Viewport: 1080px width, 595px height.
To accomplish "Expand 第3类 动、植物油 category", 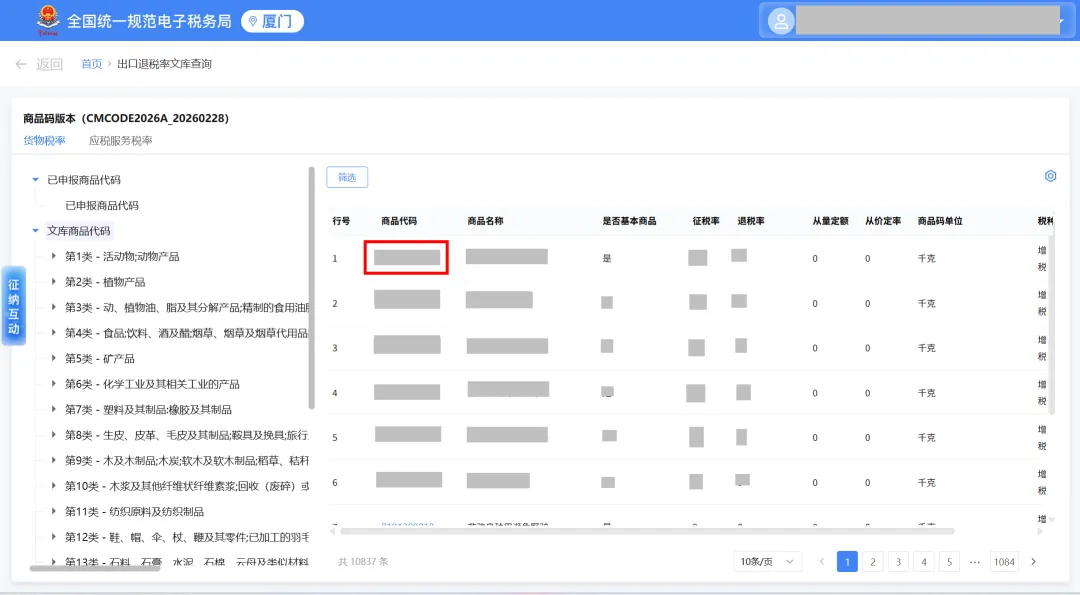I will pos(54,307).
